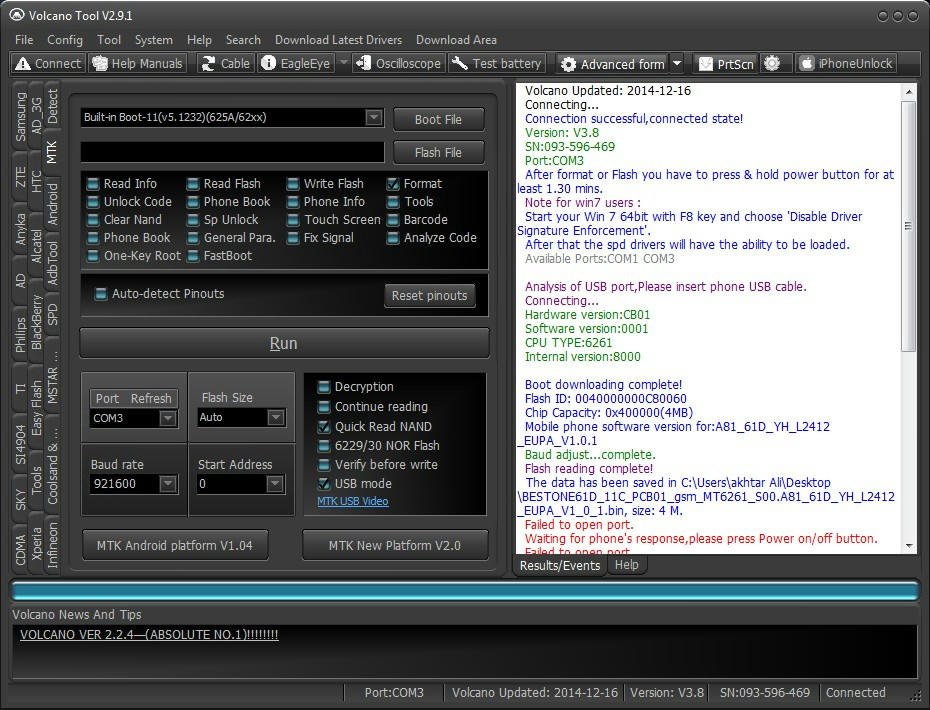The height and width of the screenshot is (710, 930).
Task: Open the Start Address dropdown
Action: [x=275, y=484]
